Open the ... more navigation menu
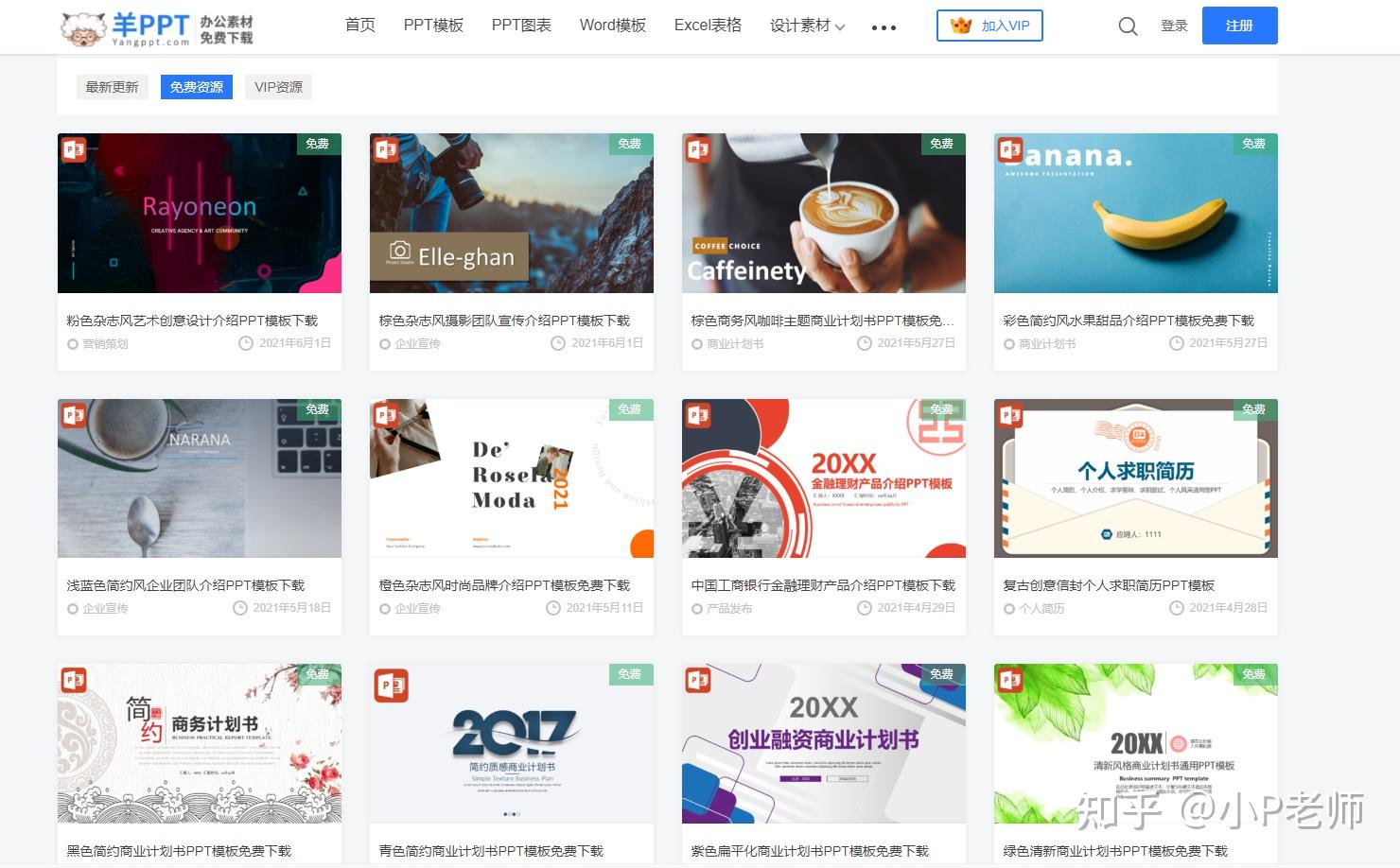Screen dimensions: 1400x868 click(x=884, y=26)
